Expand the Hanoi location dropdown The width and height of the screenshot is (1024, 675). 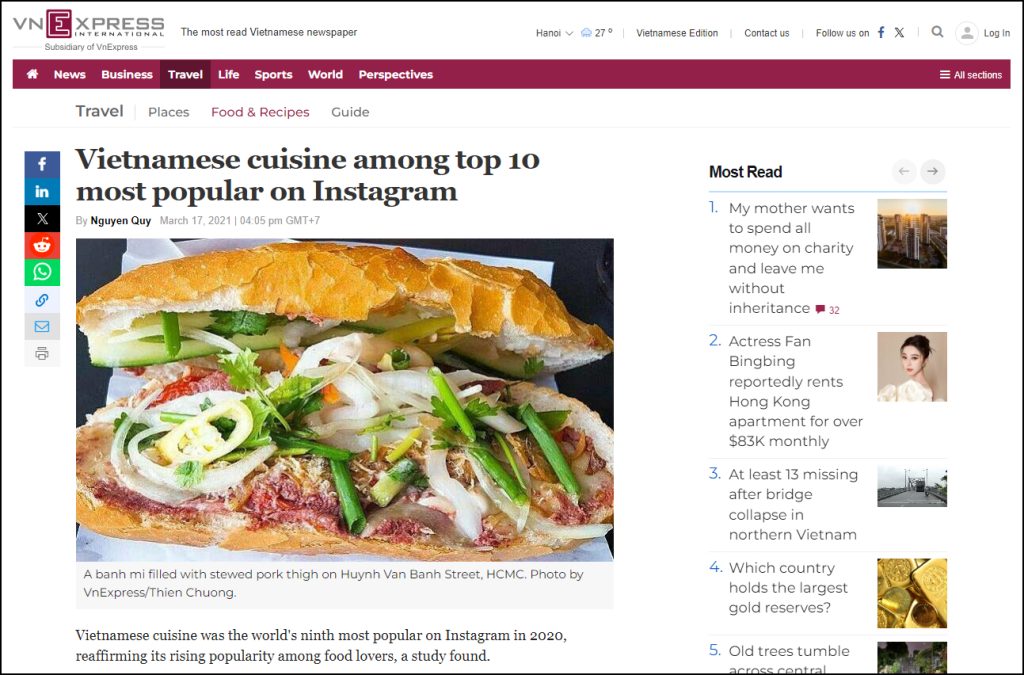click(554, 33)
